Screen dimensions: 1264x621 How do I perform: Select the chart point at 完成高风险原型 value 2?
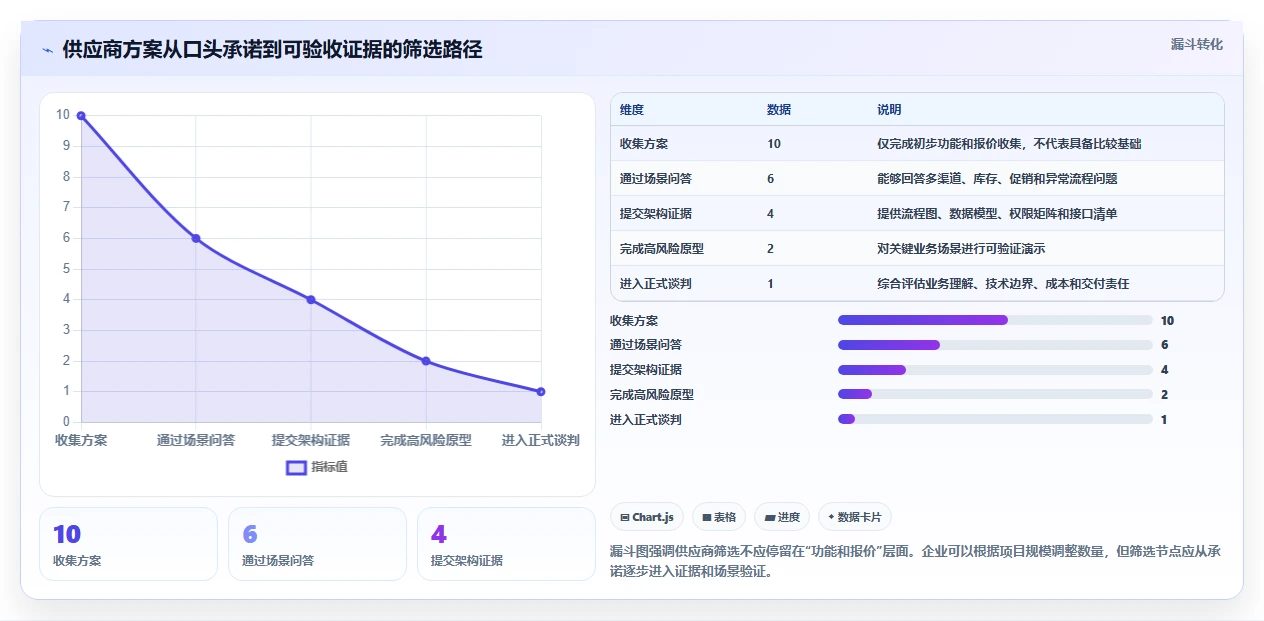coord(426,361)
